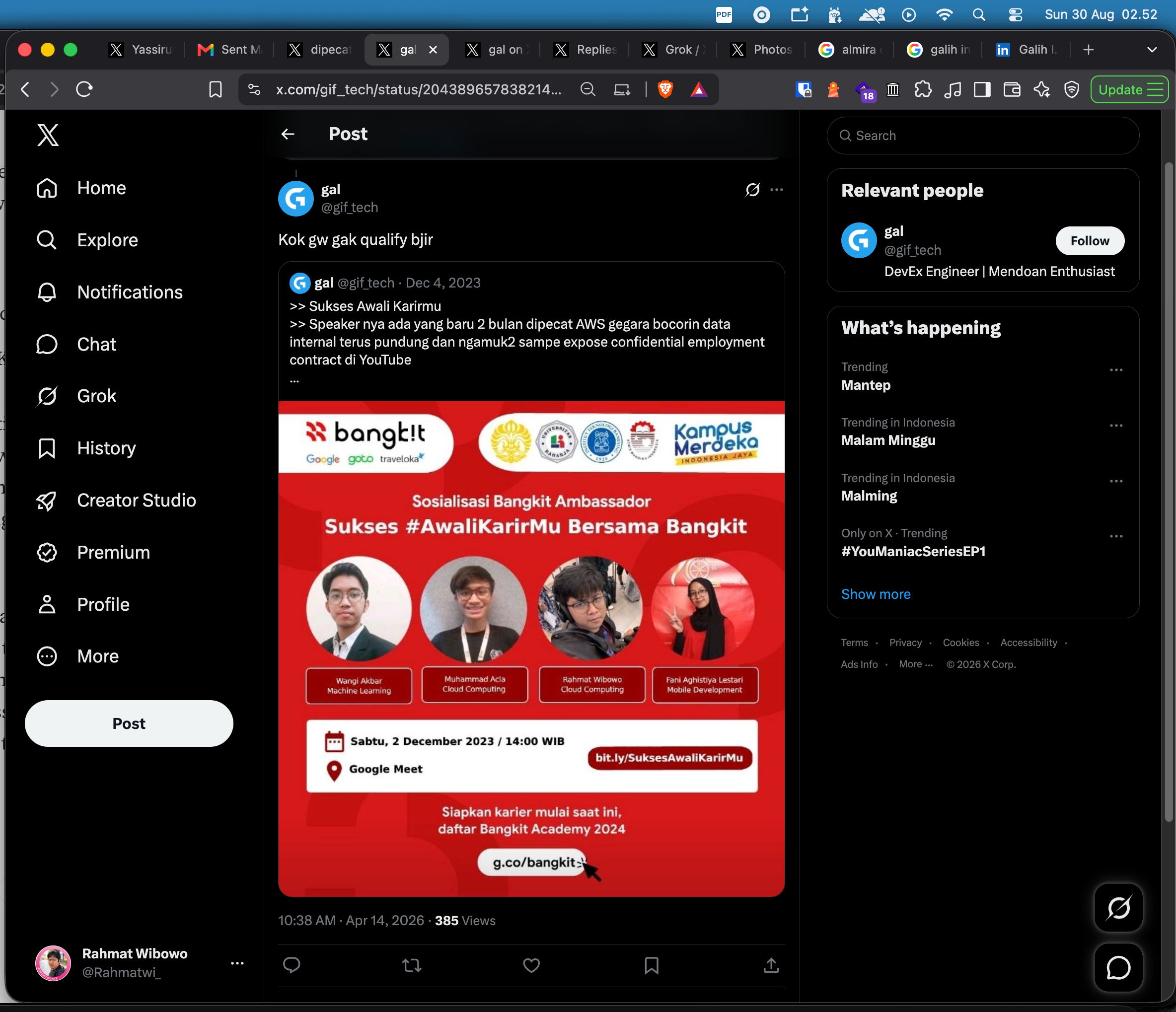Open site settings icon in address bar
This screenshot has width=1176, height=1012.
[254, 90]
